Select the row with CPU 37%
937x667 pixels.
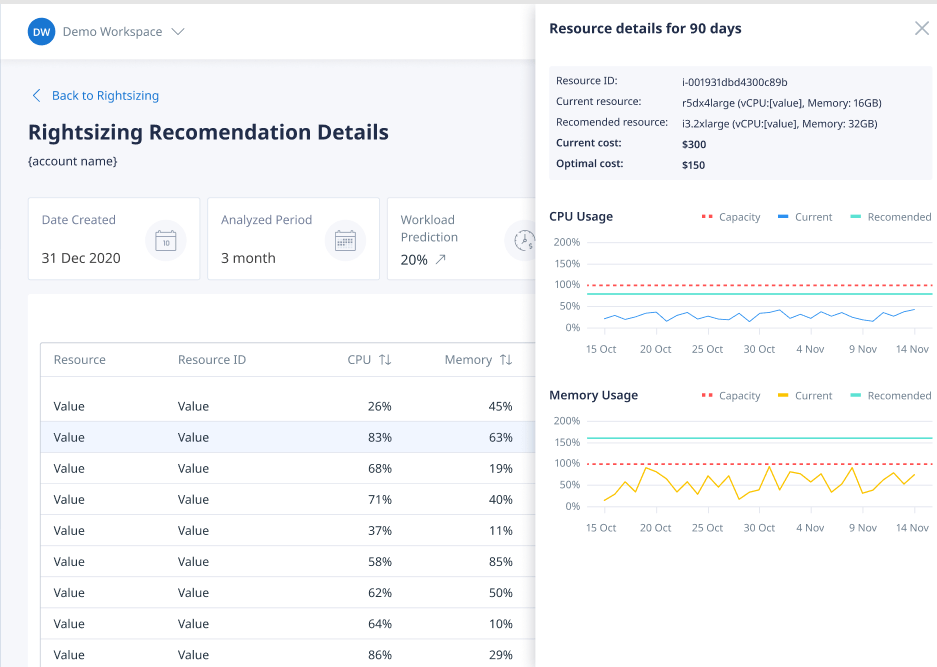coord(288,531)
